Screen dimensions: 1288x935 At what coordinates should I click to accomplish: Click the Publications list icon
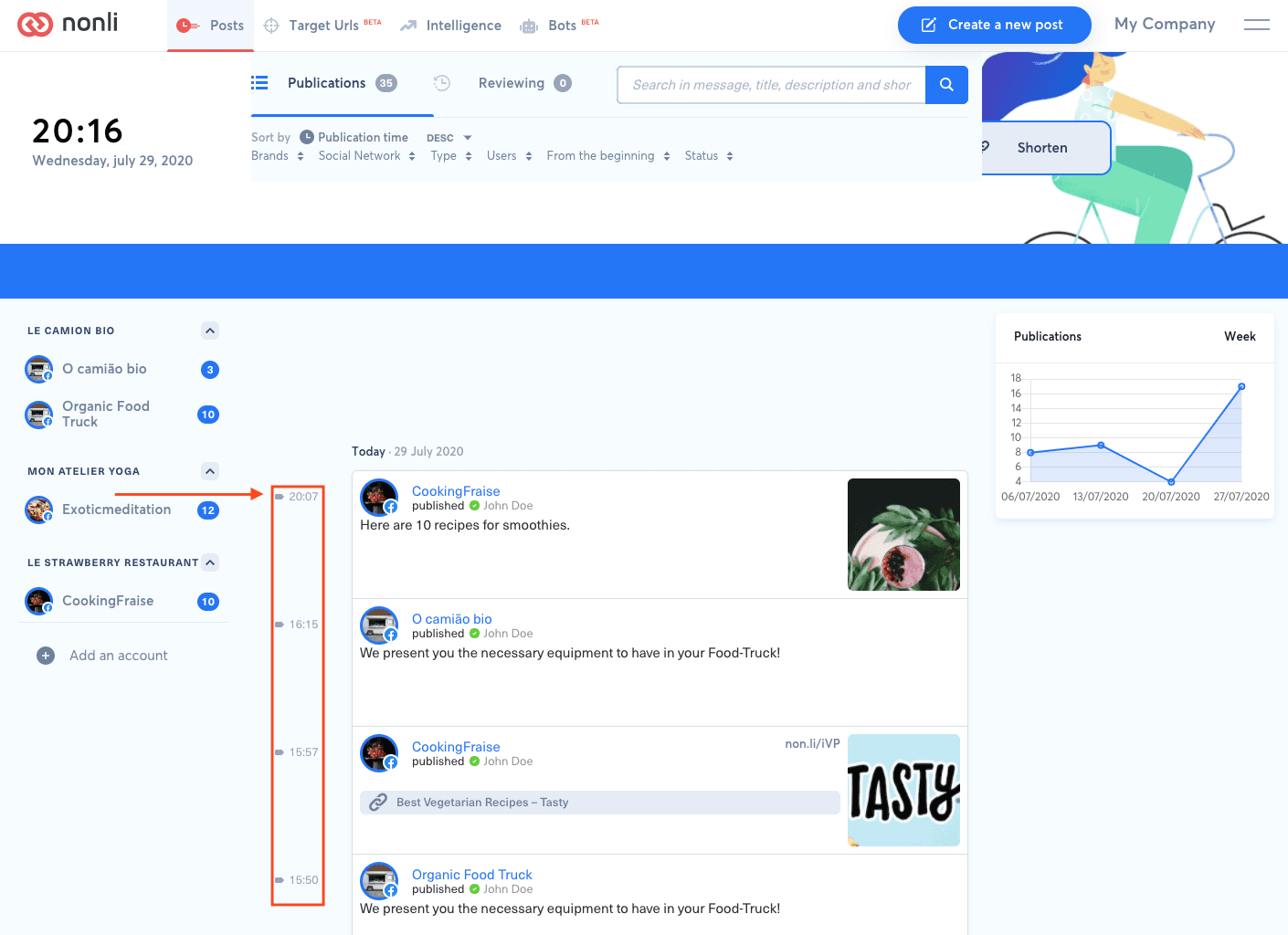(x=259, y=83)
